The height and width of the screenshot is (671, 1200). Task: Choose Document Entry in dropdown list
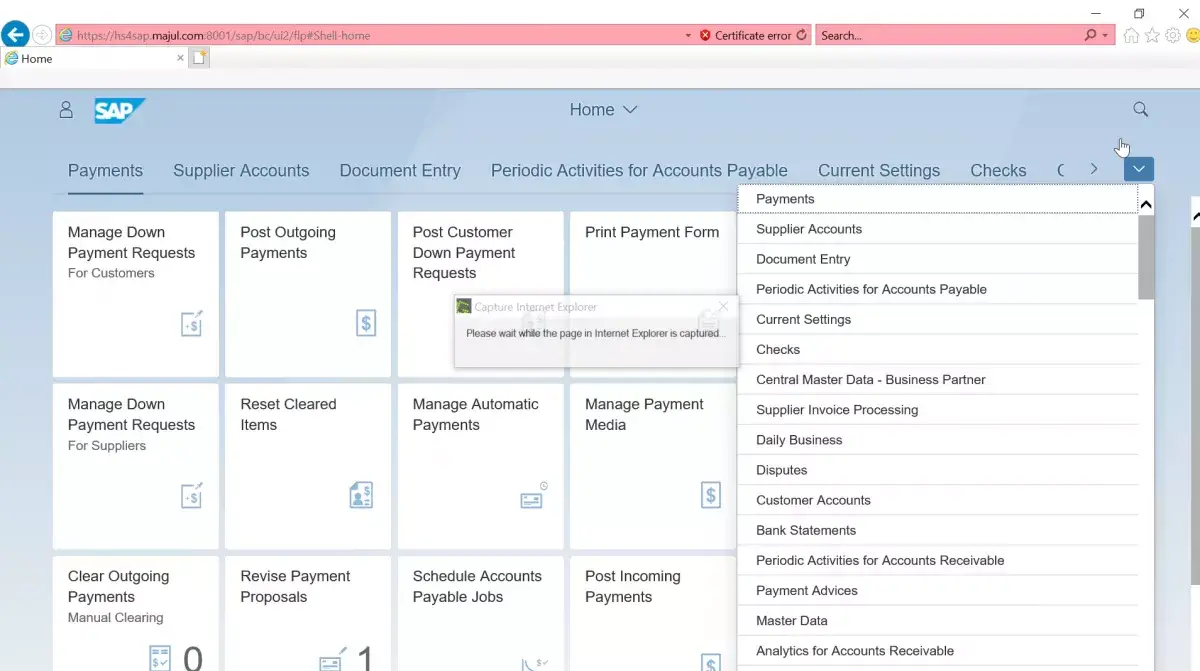point(938,259)
